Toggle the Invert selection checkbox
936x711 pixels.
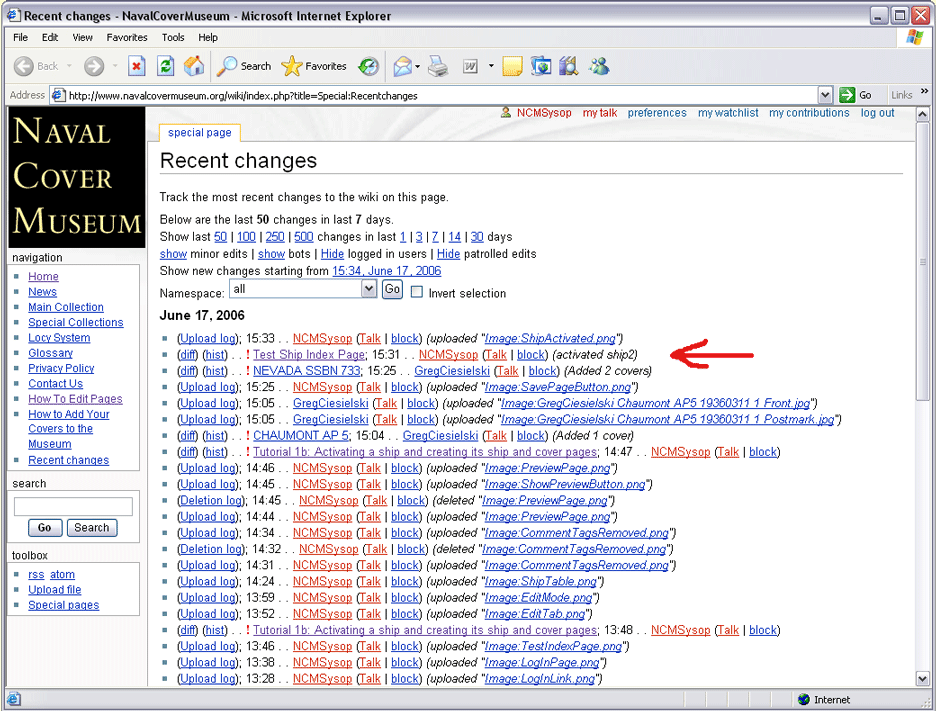(417, 293)
